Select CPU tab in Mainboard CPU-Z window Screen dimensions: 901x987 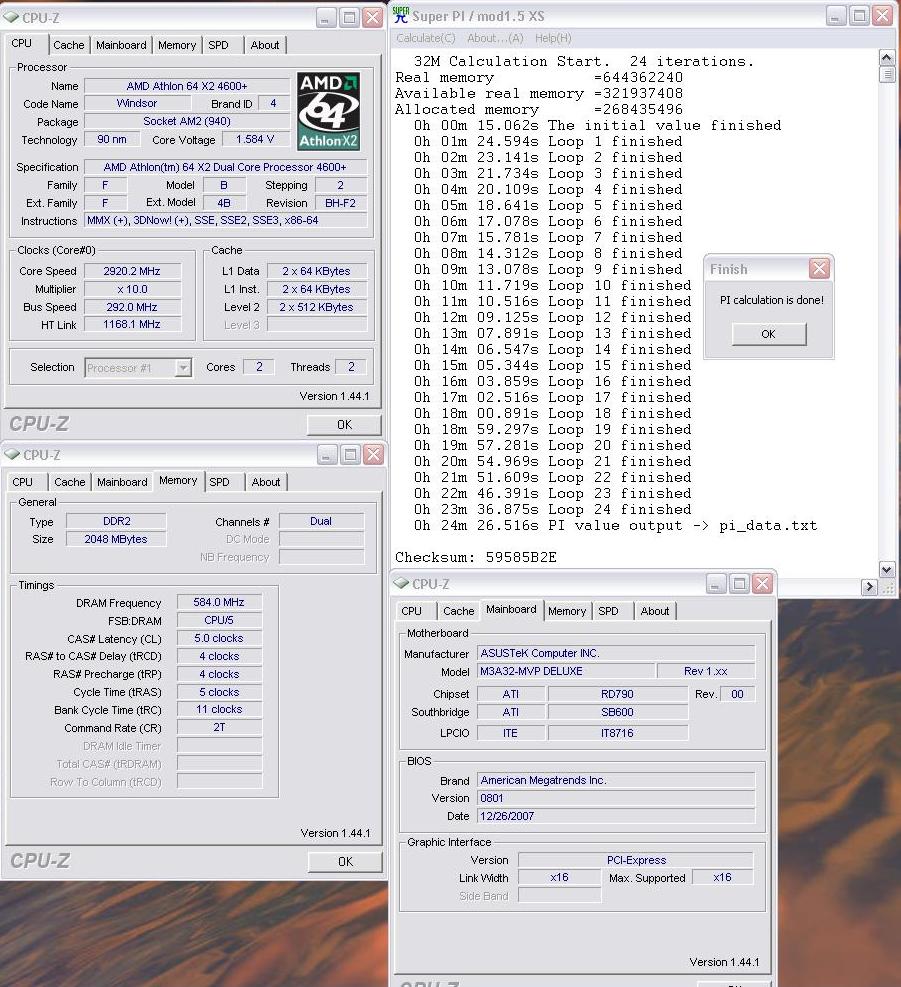pyautogui.click(x=412, y=611)
